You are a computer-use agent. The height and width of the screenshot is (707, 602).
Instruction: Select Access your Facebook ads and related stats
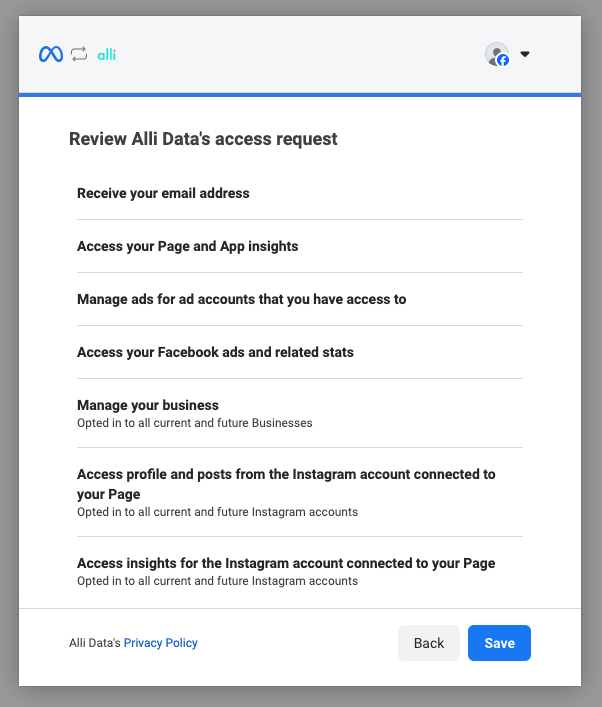pyautogui.click(x=215, y=352)
